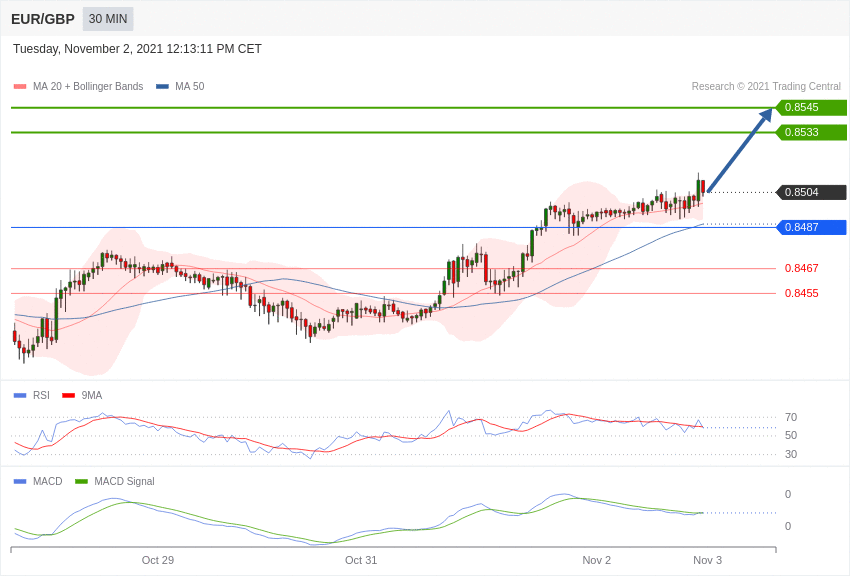Click the MA 20 + Bollinger Bands swatch
This screenshot has width=850, height=576.
[20, 86]
